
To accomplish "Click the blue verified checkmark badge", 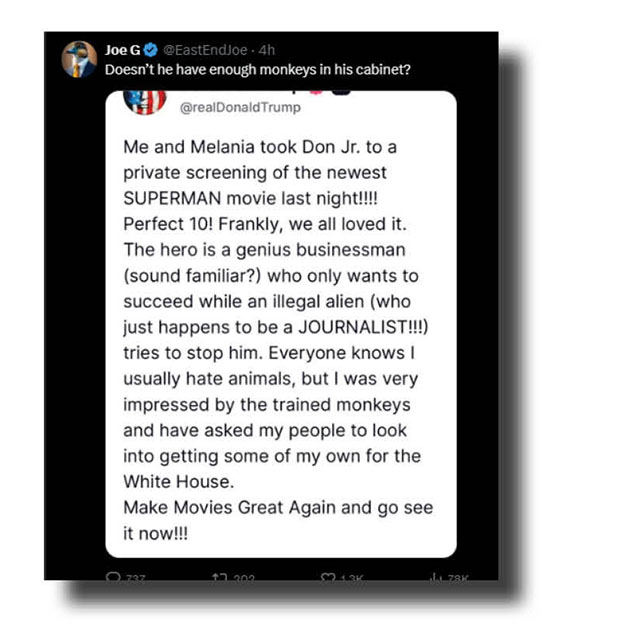I will pyautogui.click(x=151, y=50).
